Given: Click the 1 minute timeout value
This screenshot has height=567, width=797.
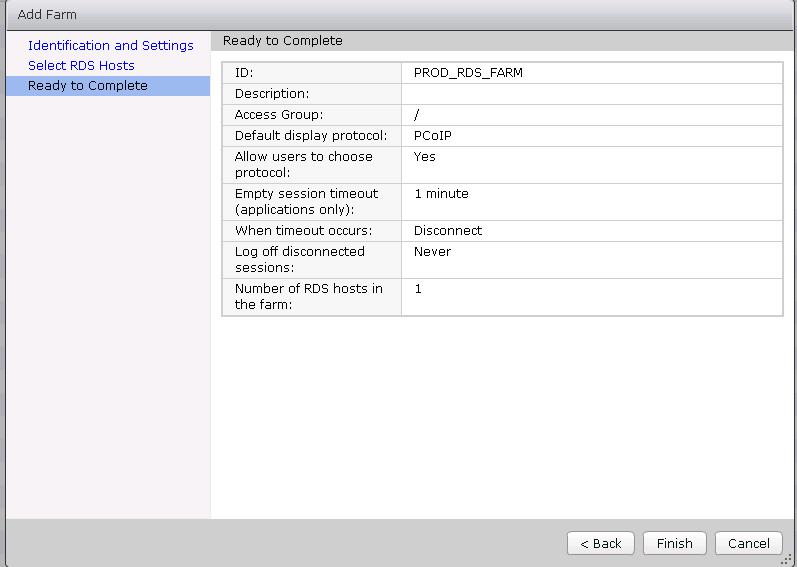Looking at the screenshot, I should click(x=441, y=193).
